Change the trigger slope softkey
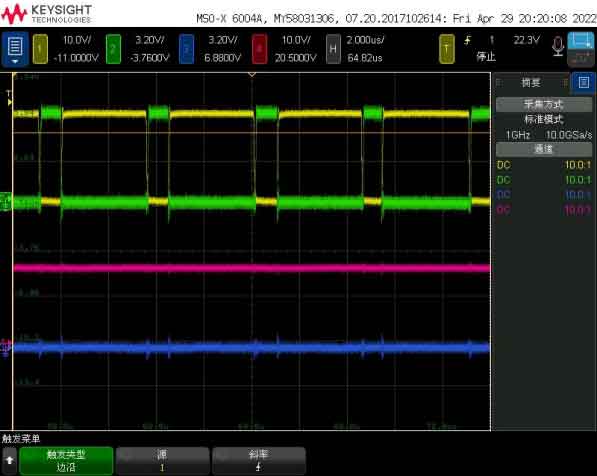Screen dimensions: 597x476 [259, 460]
